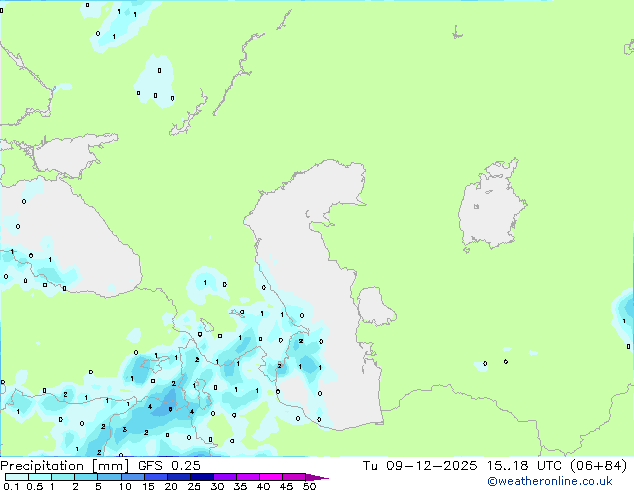This screenshot has height=490, width=634.
Task: Click the 'Precipitation [mm]' title text
Action: (x=64, y=466)
